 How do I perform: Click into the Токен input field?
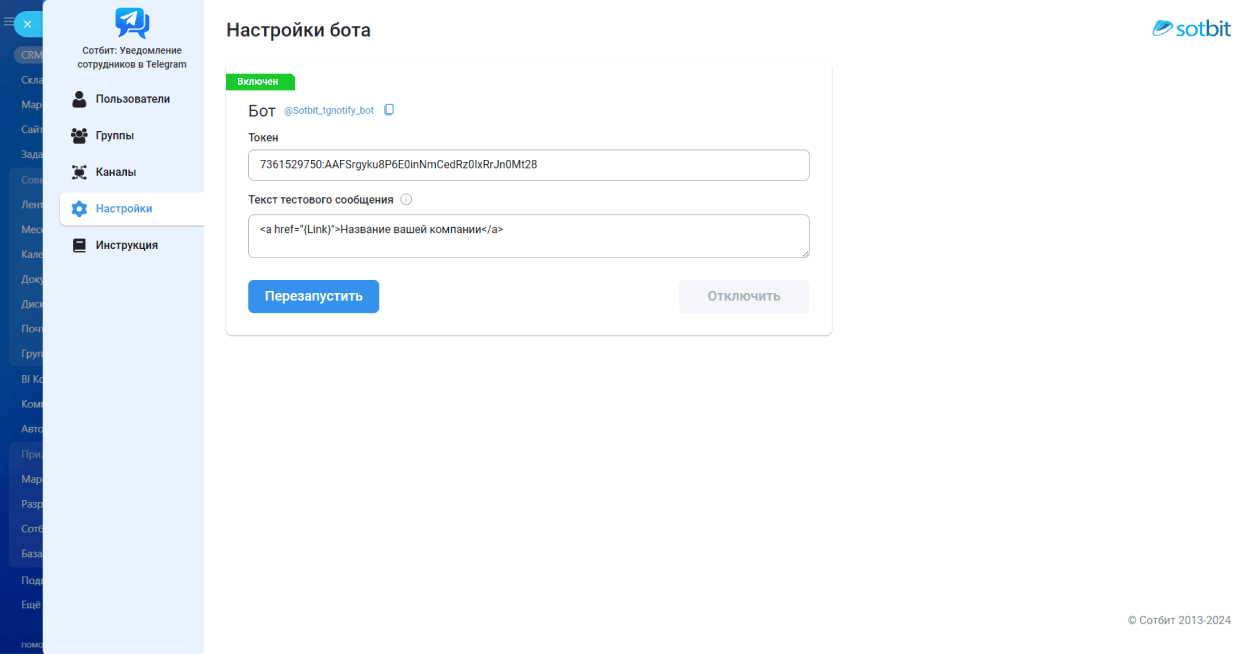point(528,165)
